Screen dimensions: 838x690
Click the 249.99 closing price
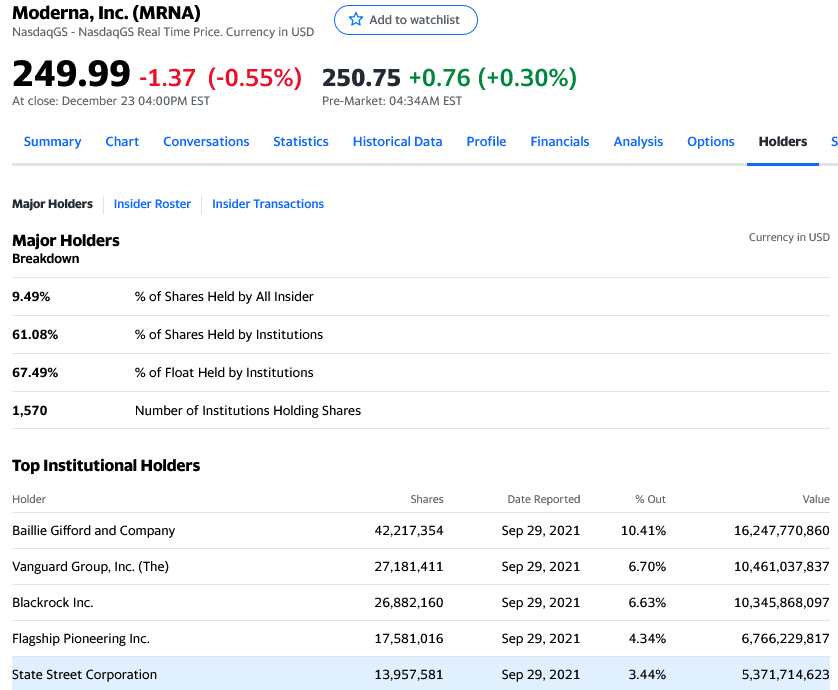(x=71, y=74)
